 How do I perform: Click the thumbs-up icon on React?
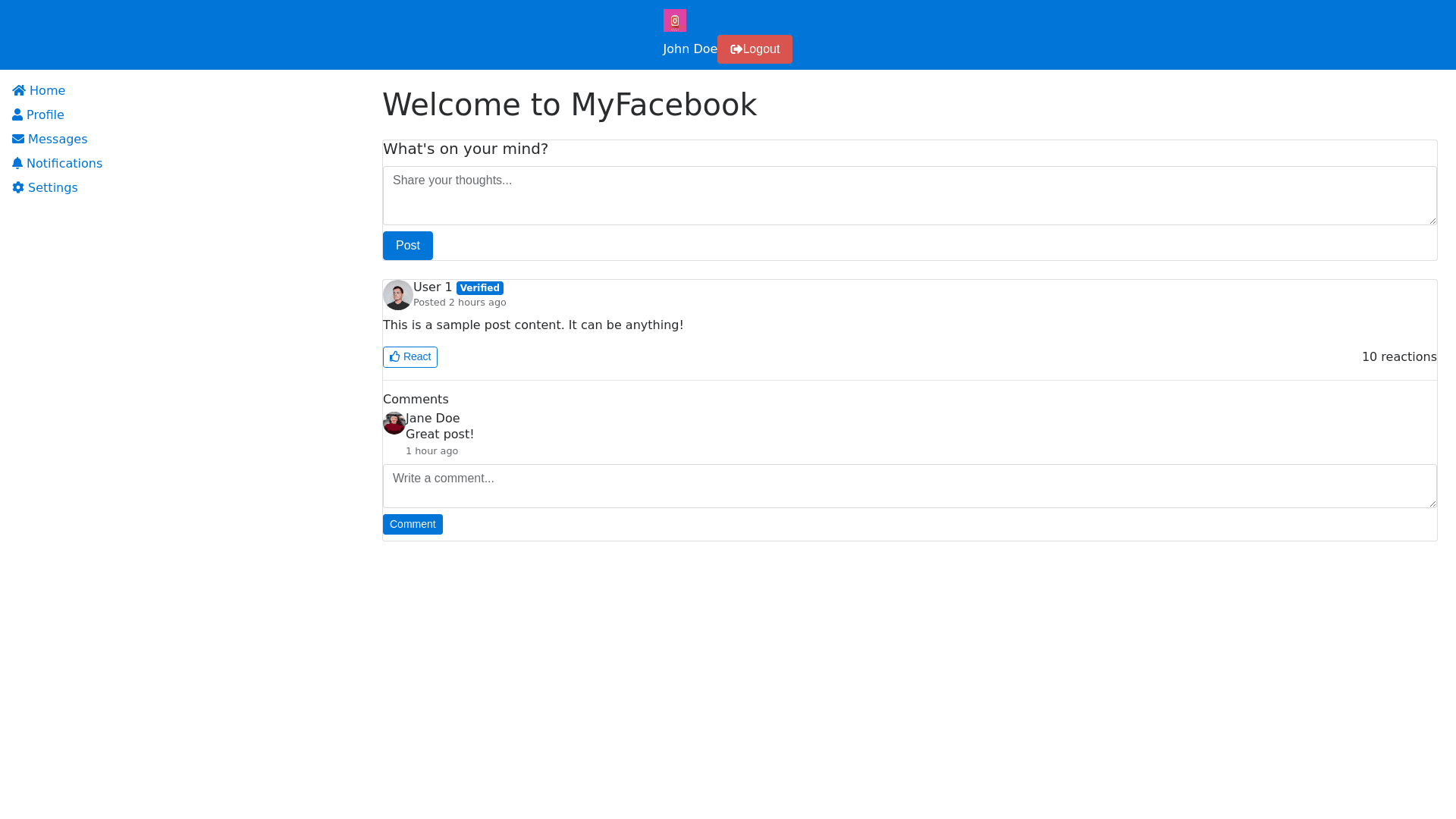pyautogui.click(x=395, y=357)
